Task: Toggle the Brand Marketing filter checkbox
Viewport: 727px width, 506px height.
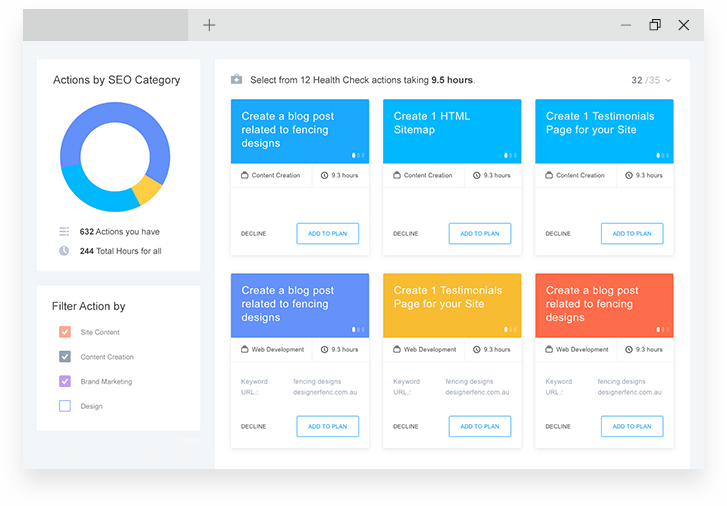Action: [x=65, y=381]
